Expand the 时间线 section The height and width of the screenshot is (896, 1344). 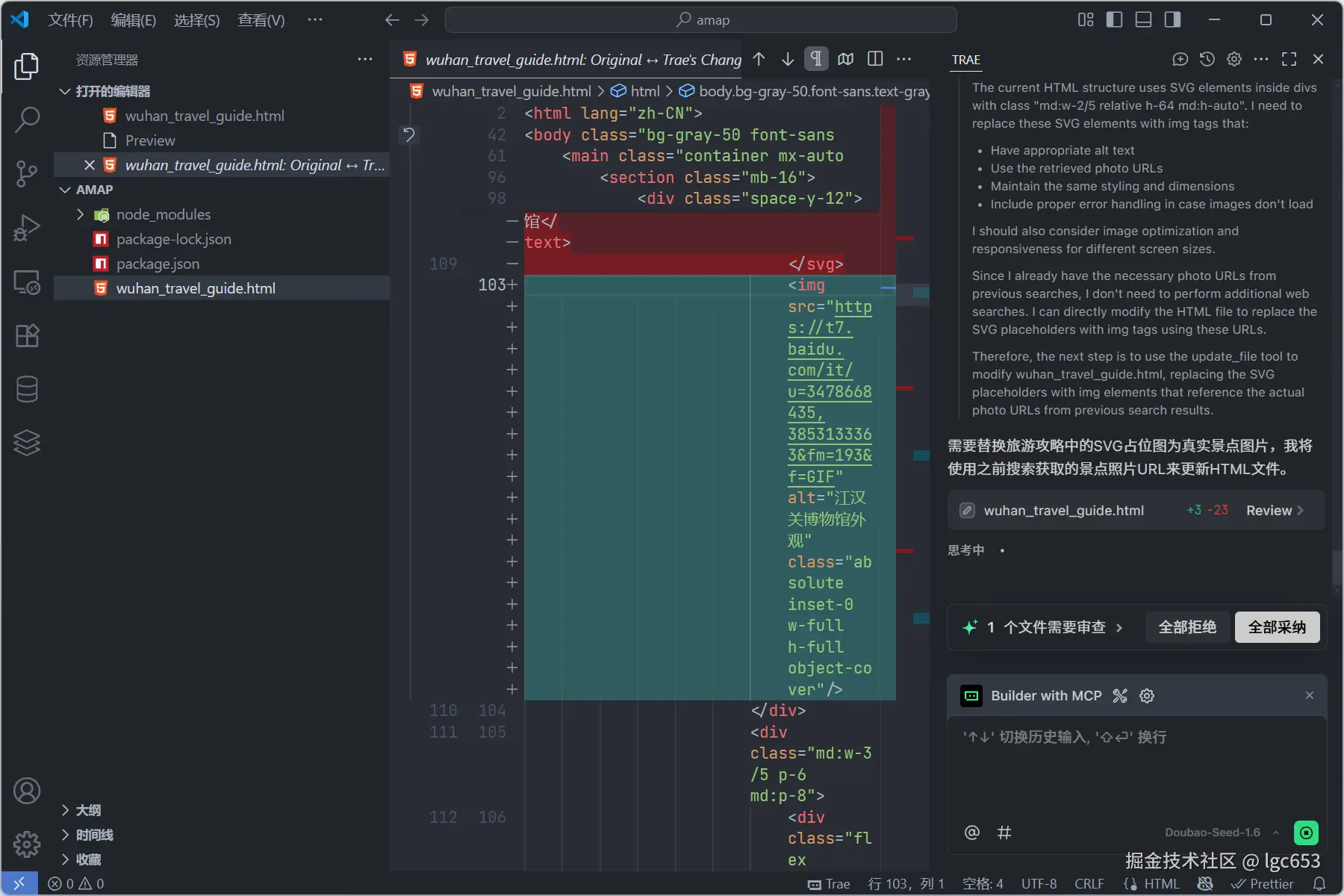pos(65,835)
